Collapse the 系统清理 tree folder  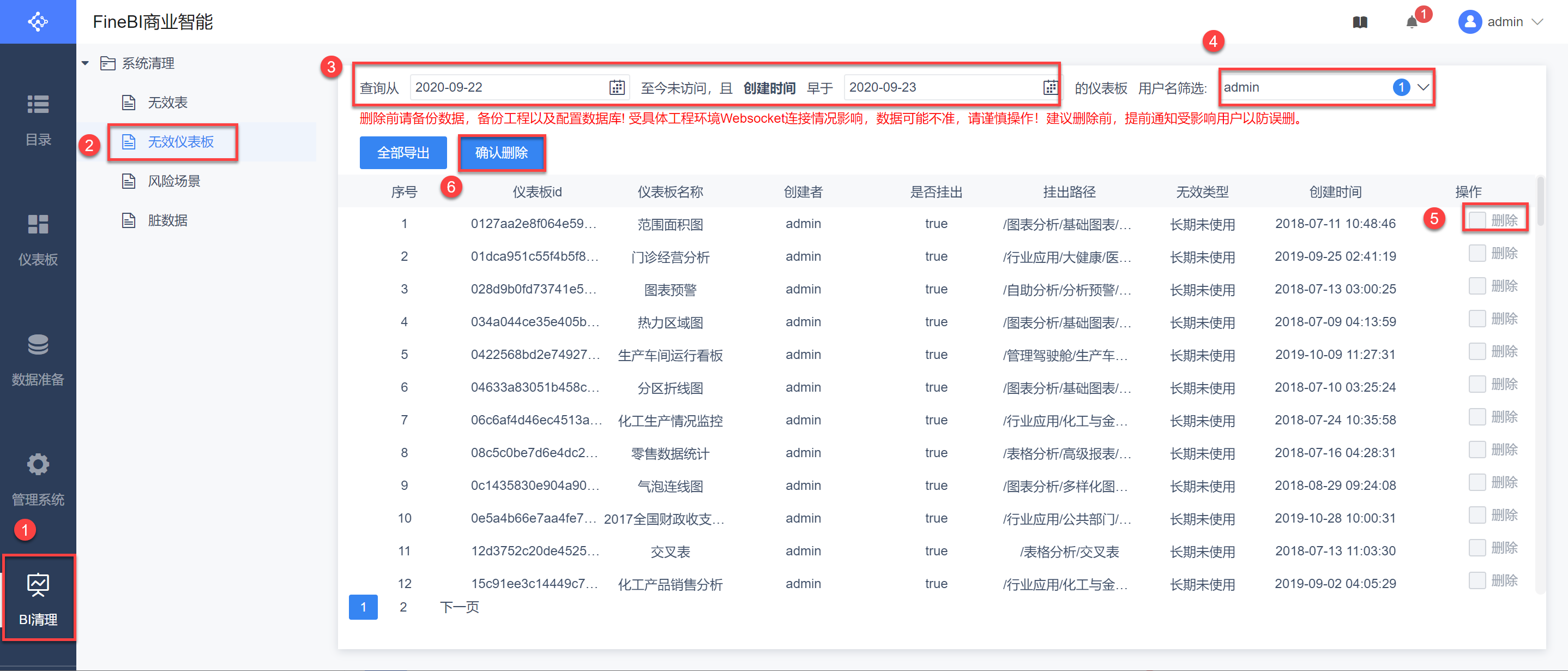click(x=85, y=63)
